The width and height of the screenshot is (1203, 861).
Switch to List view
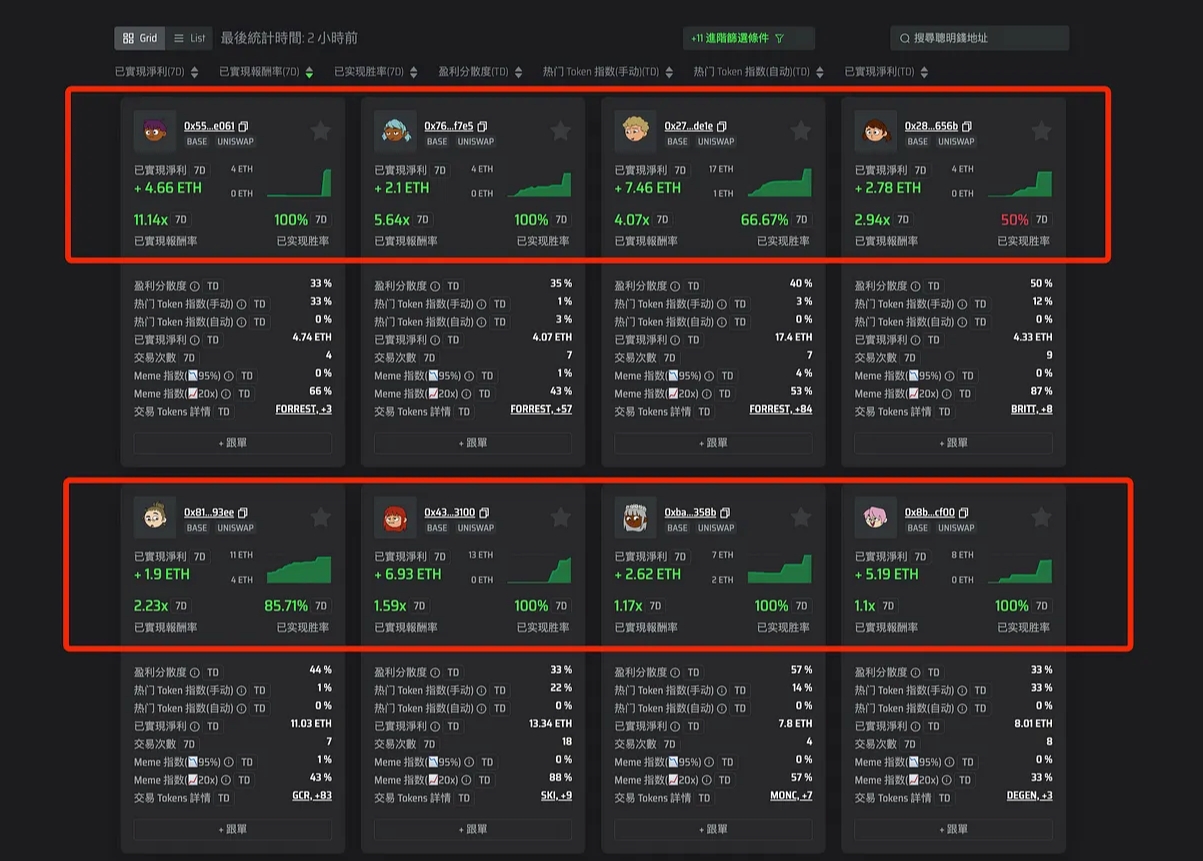(189, 38)
